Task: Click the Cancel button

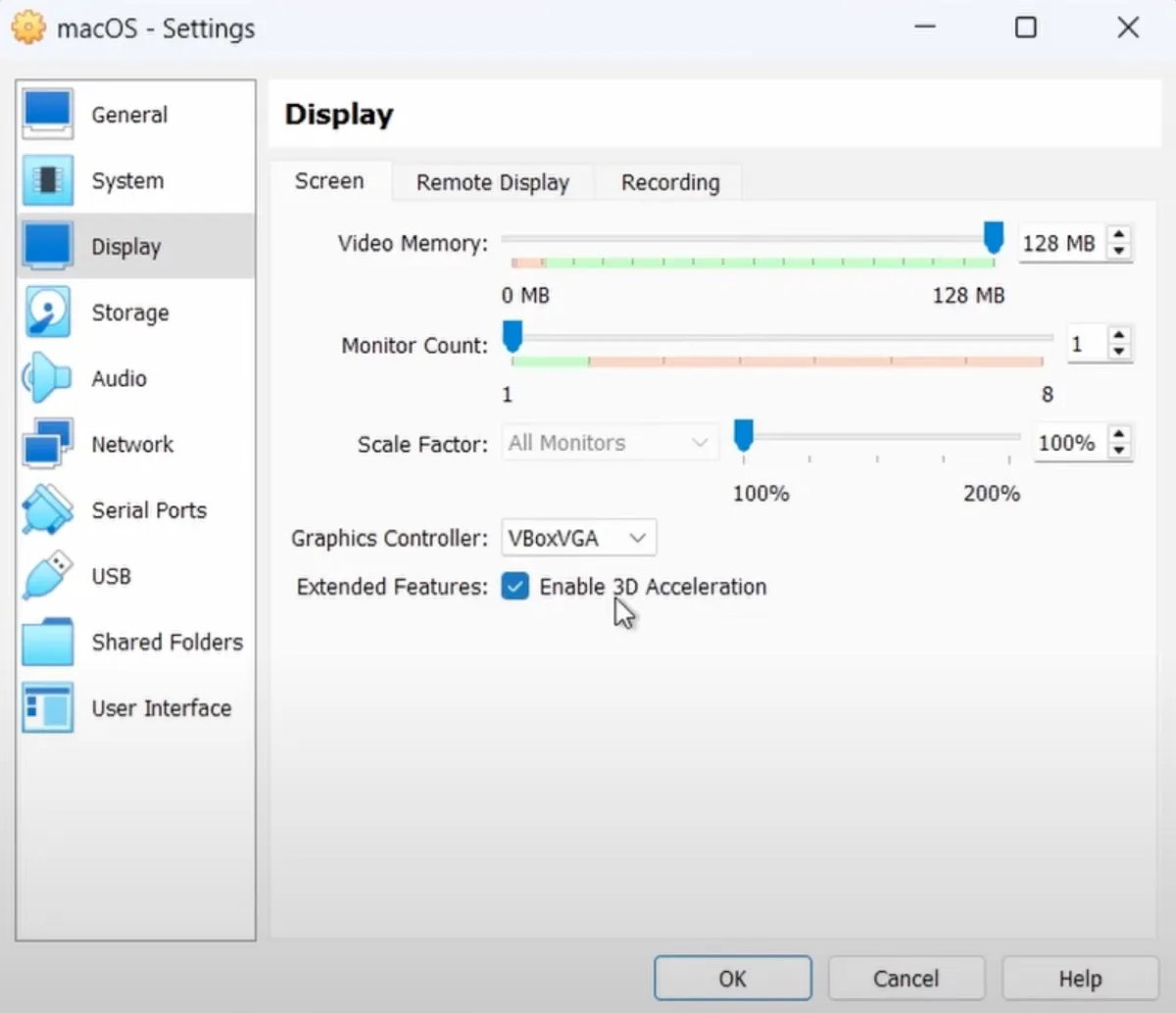Action: click(906, 979)
